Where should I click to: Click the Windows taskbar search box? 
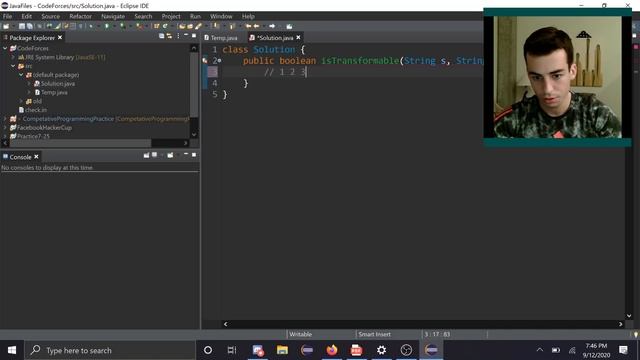click(x=110, y=350)
